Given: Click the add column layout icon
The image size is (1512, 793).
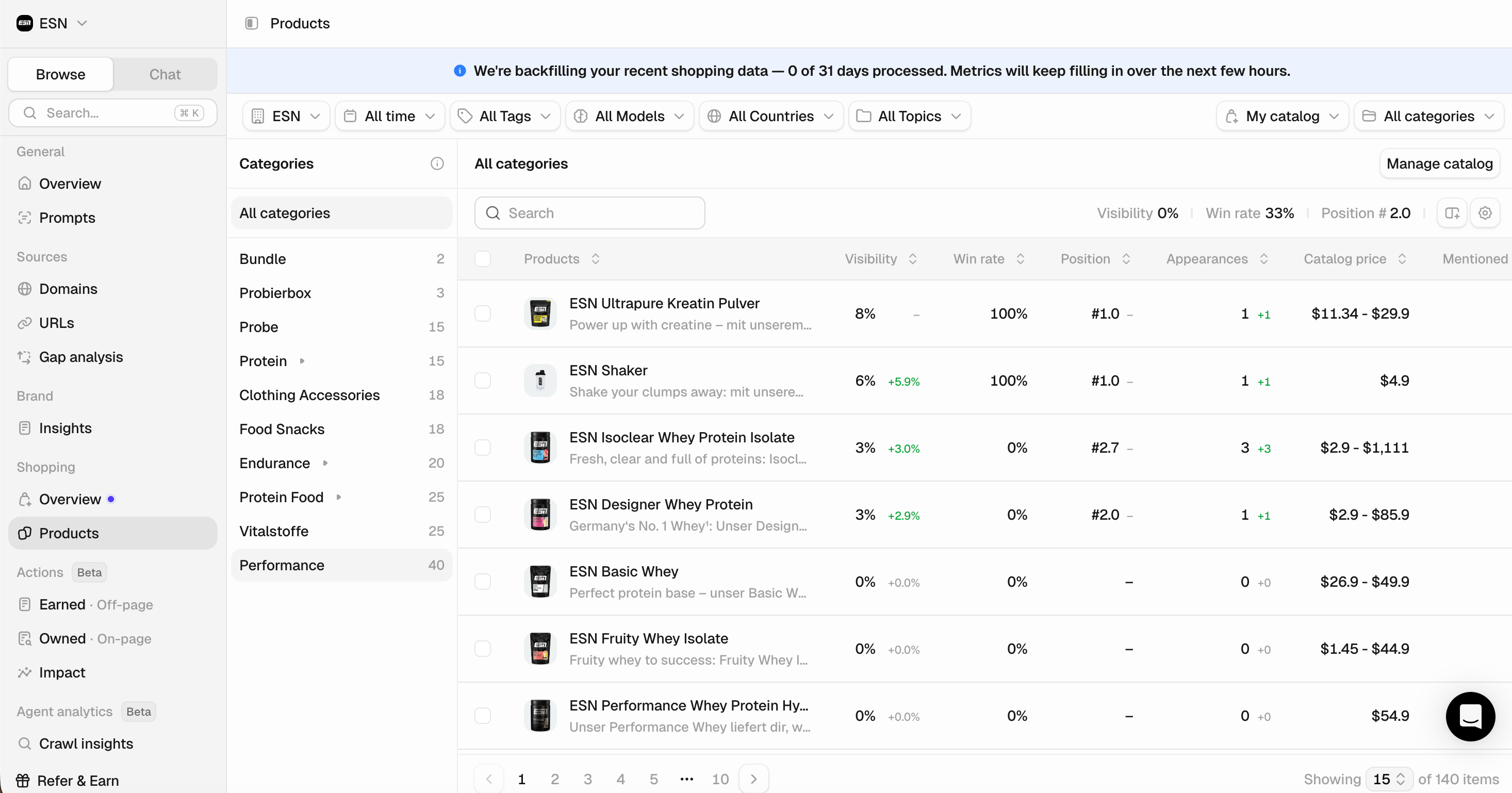Looking at the screenshot, I should [x=1452, y=213].
